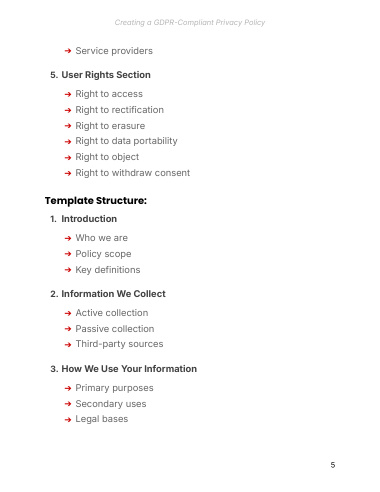This screenshot has width=380, height=492.
Task: Click the red arrow before Legal bases
Action: pyautogui.click(x=68, y=419)
